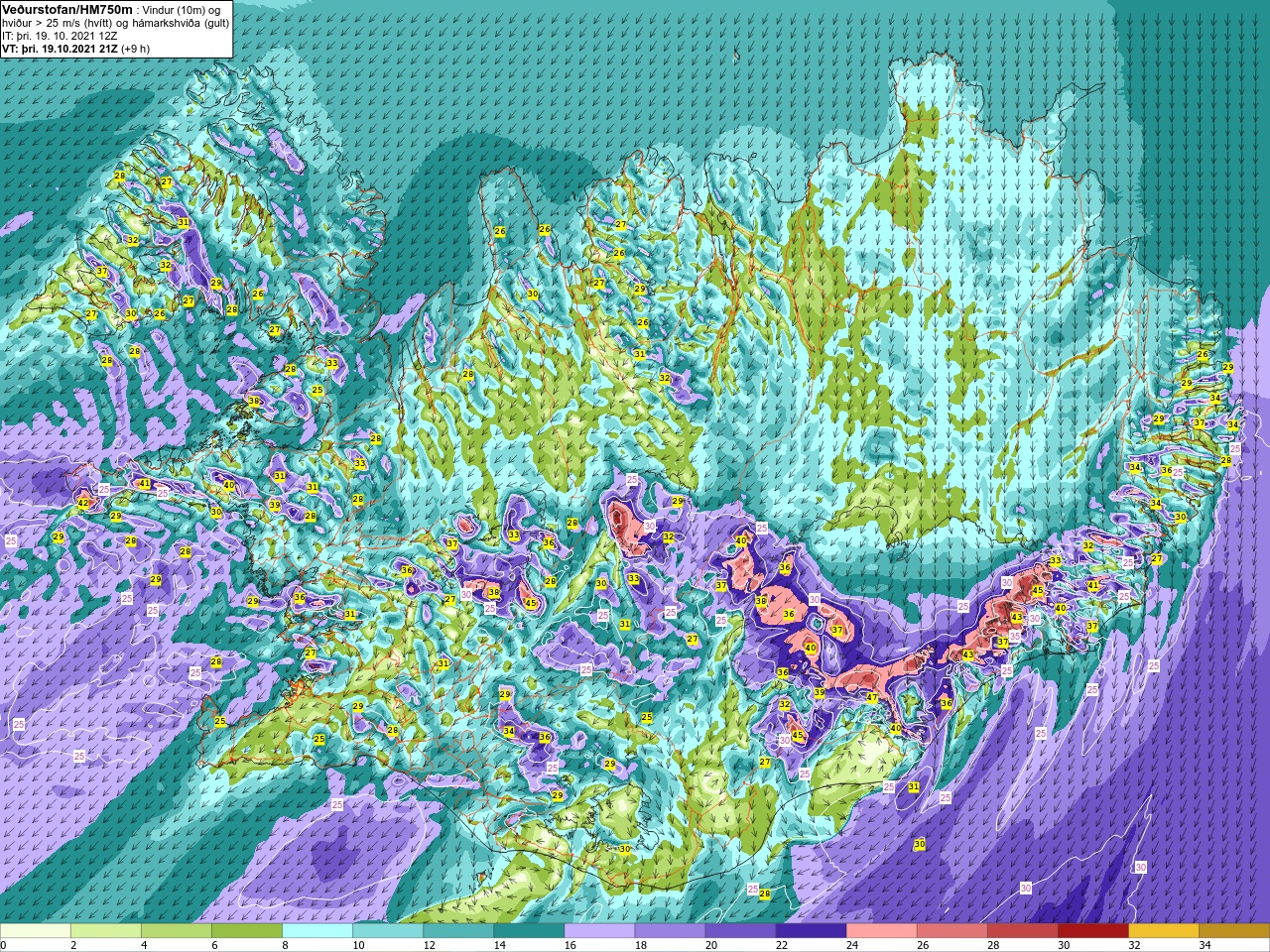The width and height of the screenshot is (1270, 952).
Task: Click the 'VT: þri. 19.10.2021 21Z (+9 h)' line
Action: pos(76,48)
